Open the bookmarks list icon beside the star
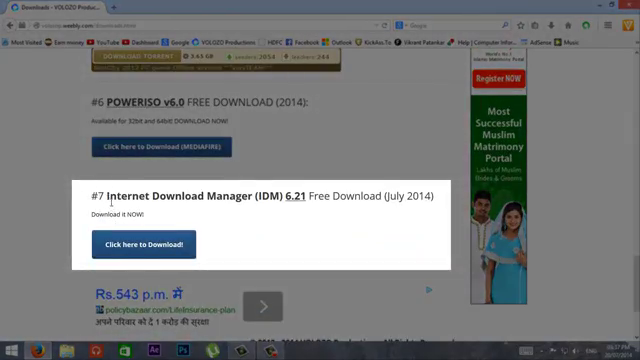Image resolution: width=640 pixels, height=360 pixels. tap(535, 25)
